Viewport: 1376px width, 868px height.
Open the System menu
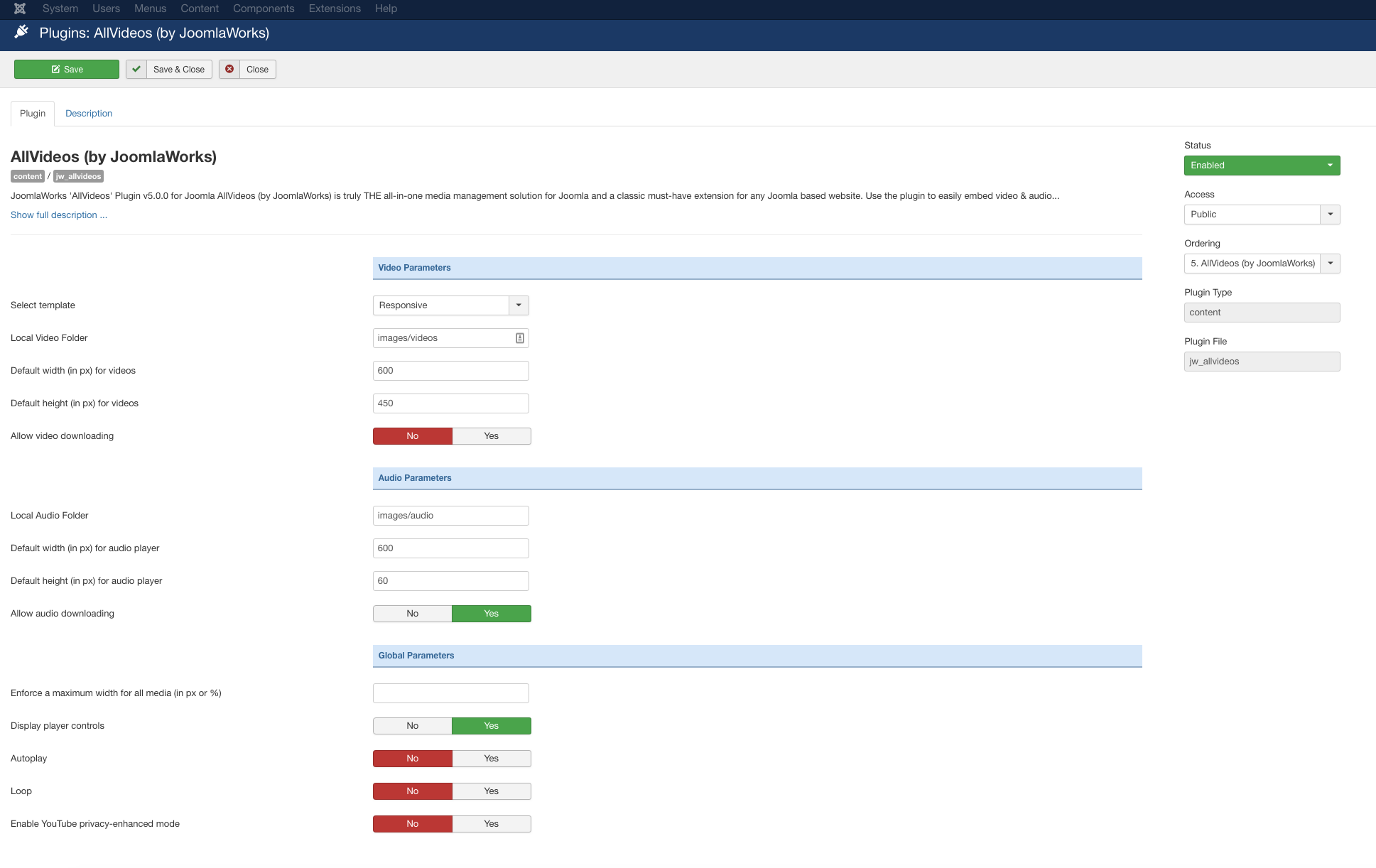(60, 9)
